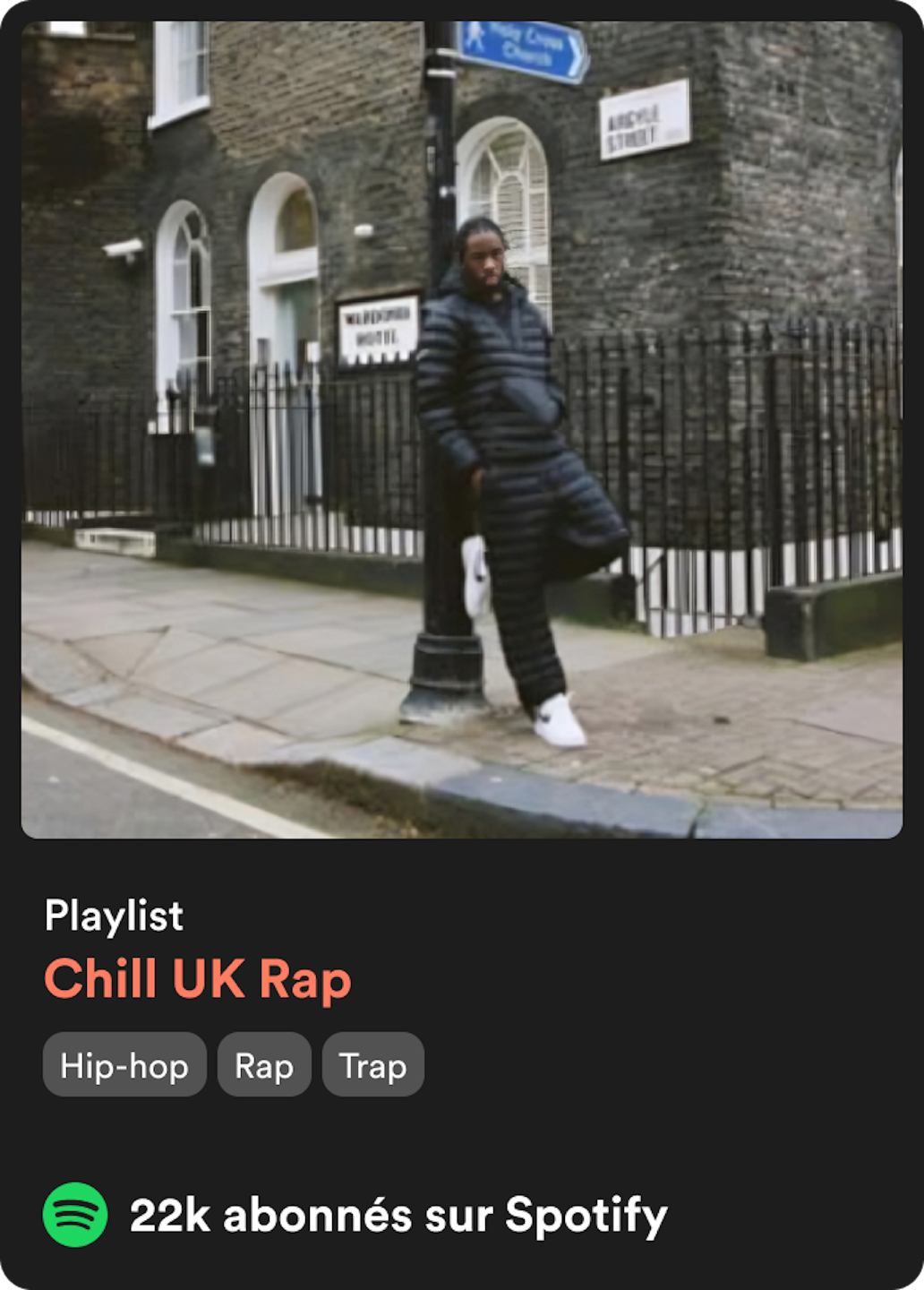Click the Playlist type label

[114, 916]
